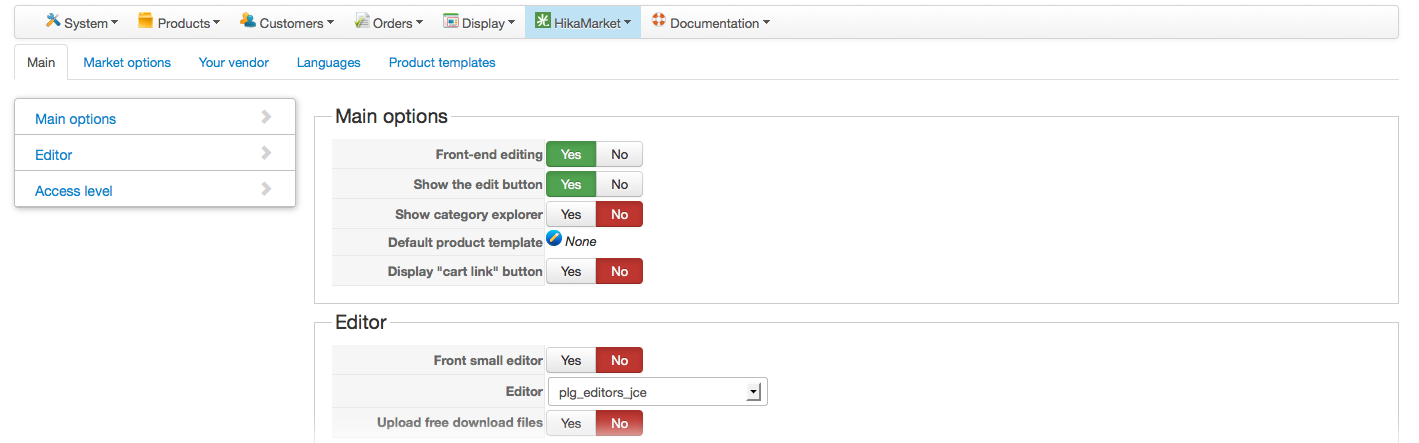Viewport: 1419px width, 443px height.
Task: Set Upload free download files to Yes
Action: (571, 424)
